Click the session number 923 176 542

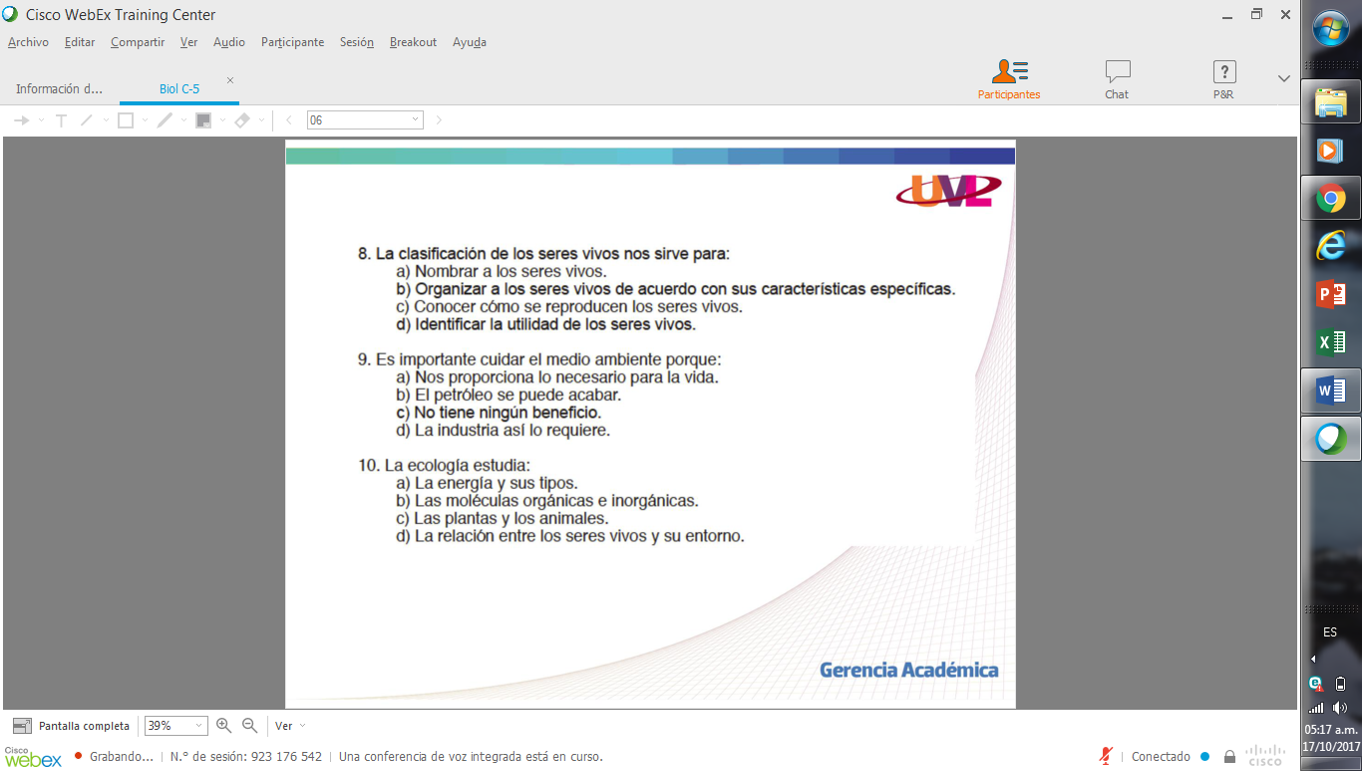[x=246, y=757]
